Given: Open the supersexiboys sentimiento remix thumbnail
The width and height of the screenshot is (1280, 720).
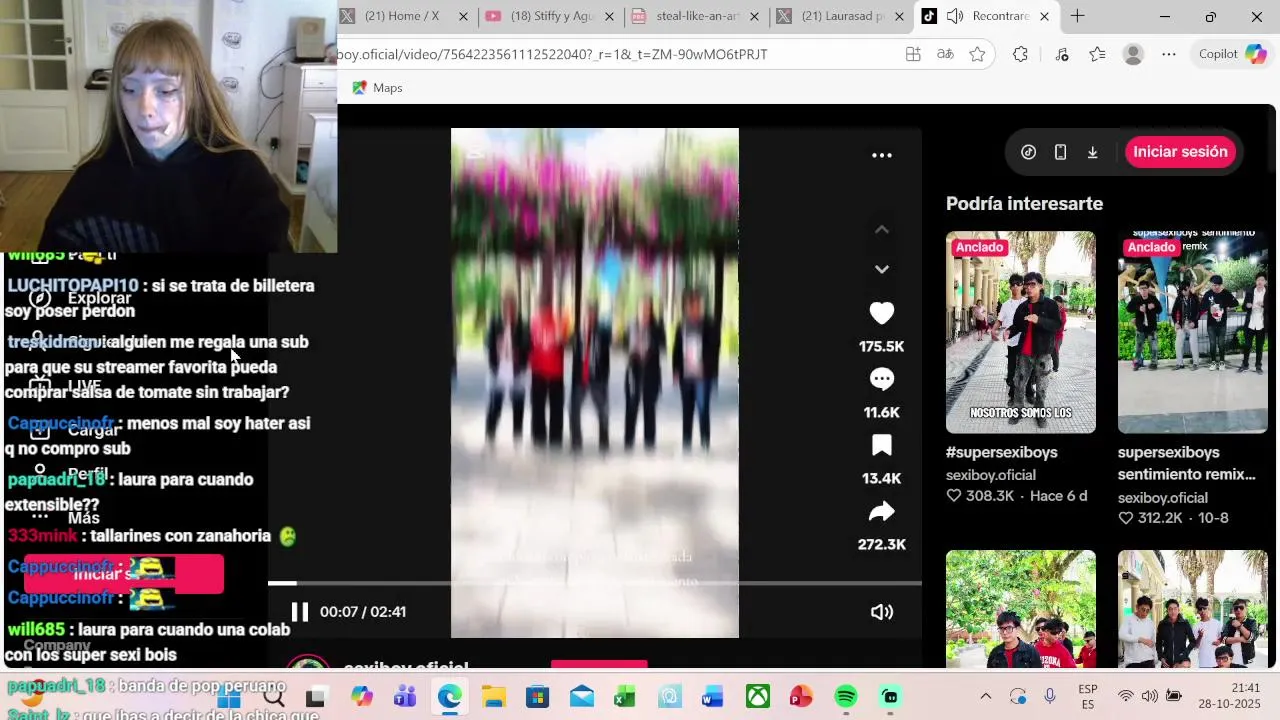Looking at the screenshot, I should click(1192, 332).
